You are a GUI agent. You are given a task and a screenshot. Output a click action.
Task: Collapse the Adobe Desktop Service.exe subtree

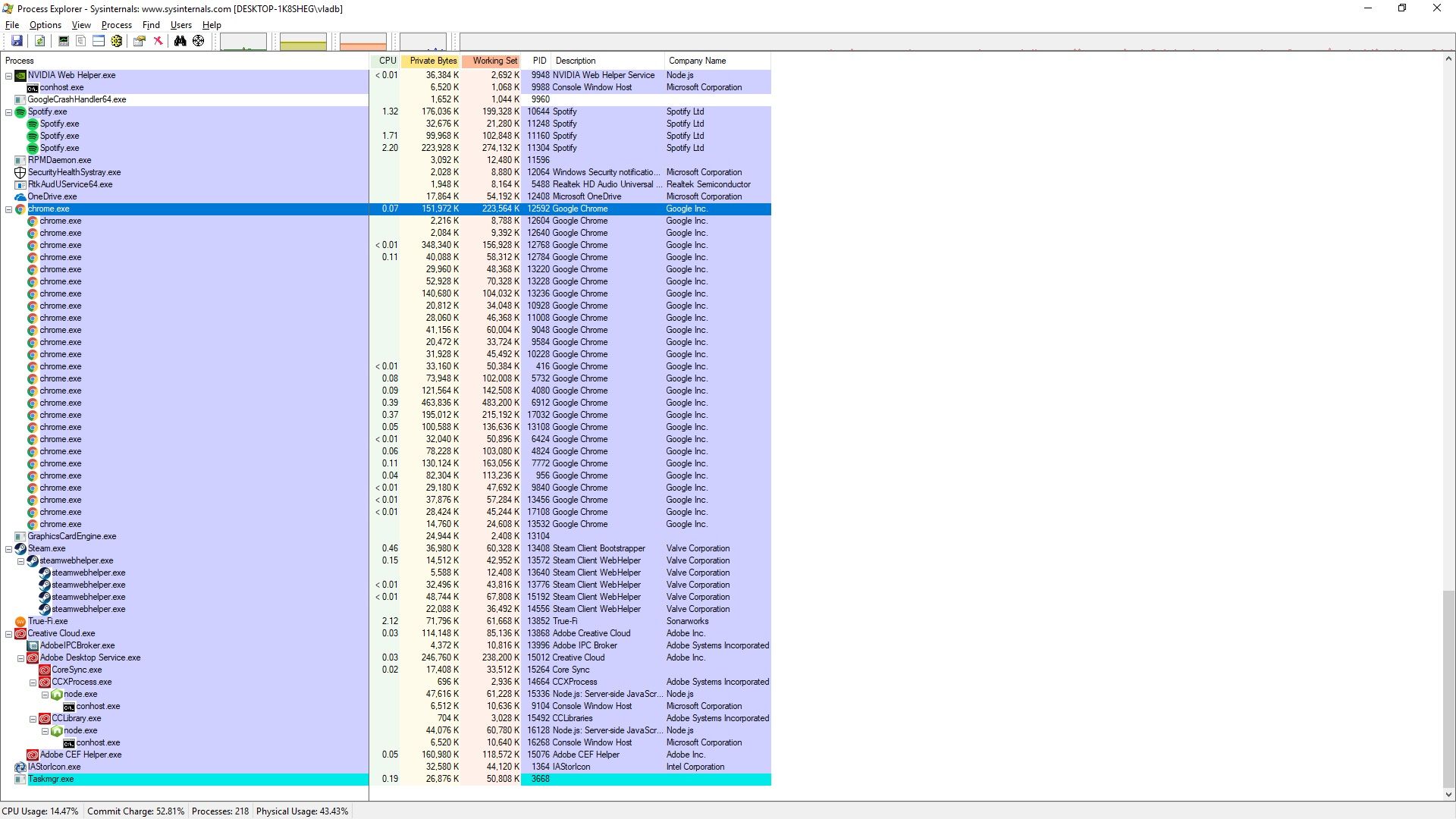pyautogui.click(x=20, y=658)
